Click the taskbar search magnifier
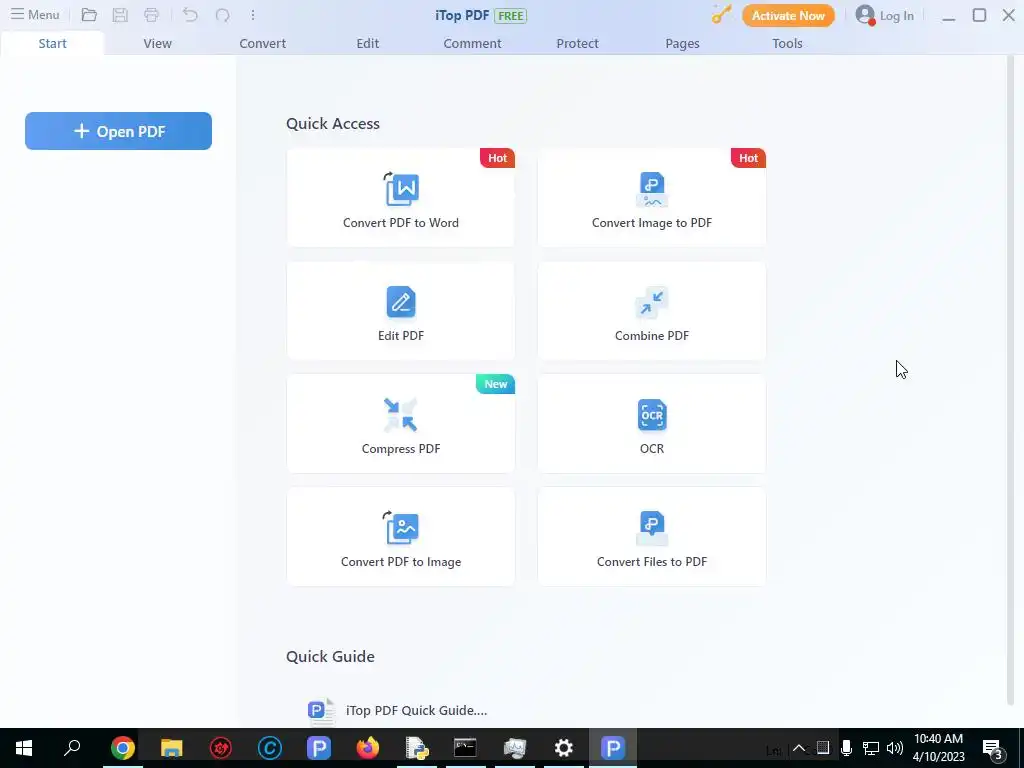The image size is (1024, 768). click(72, 748)
